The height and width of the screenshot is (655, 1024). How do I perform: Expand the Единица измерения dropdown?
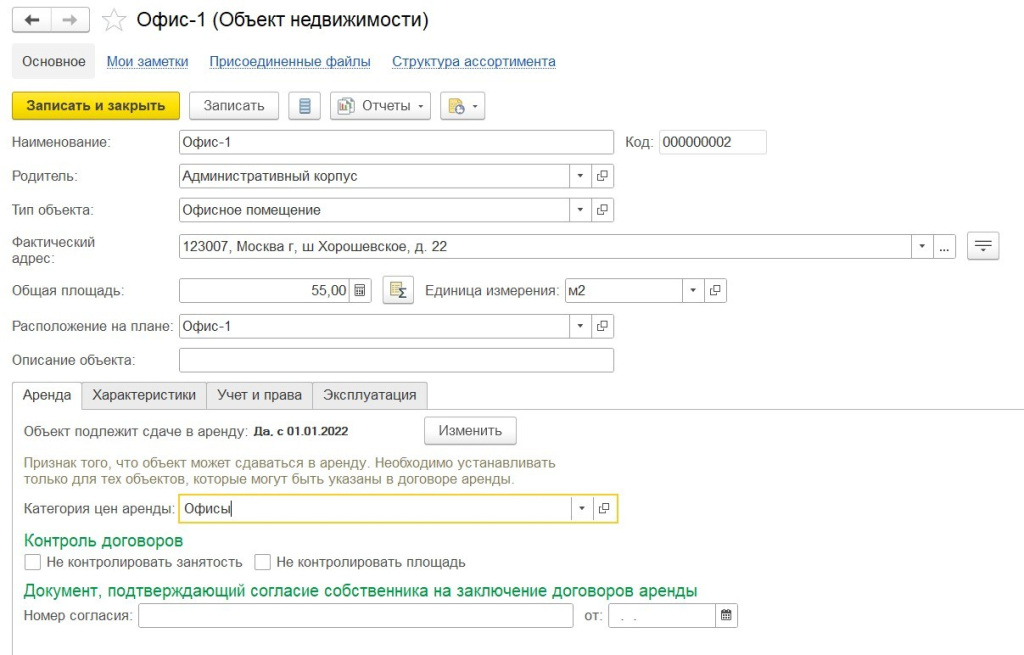pos(694,291)
